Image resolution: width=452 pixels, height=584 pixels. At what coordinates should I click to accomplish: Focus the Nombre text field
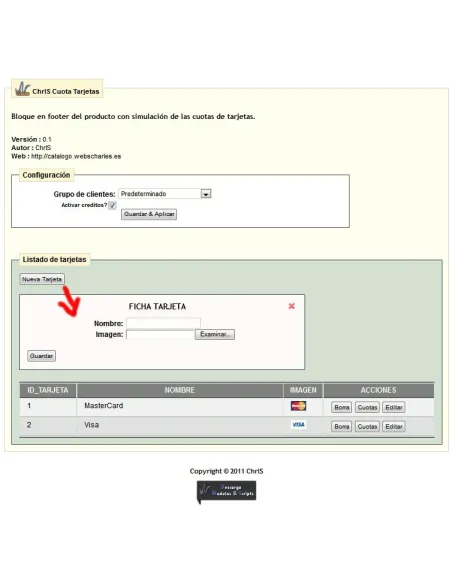(163, 323)
